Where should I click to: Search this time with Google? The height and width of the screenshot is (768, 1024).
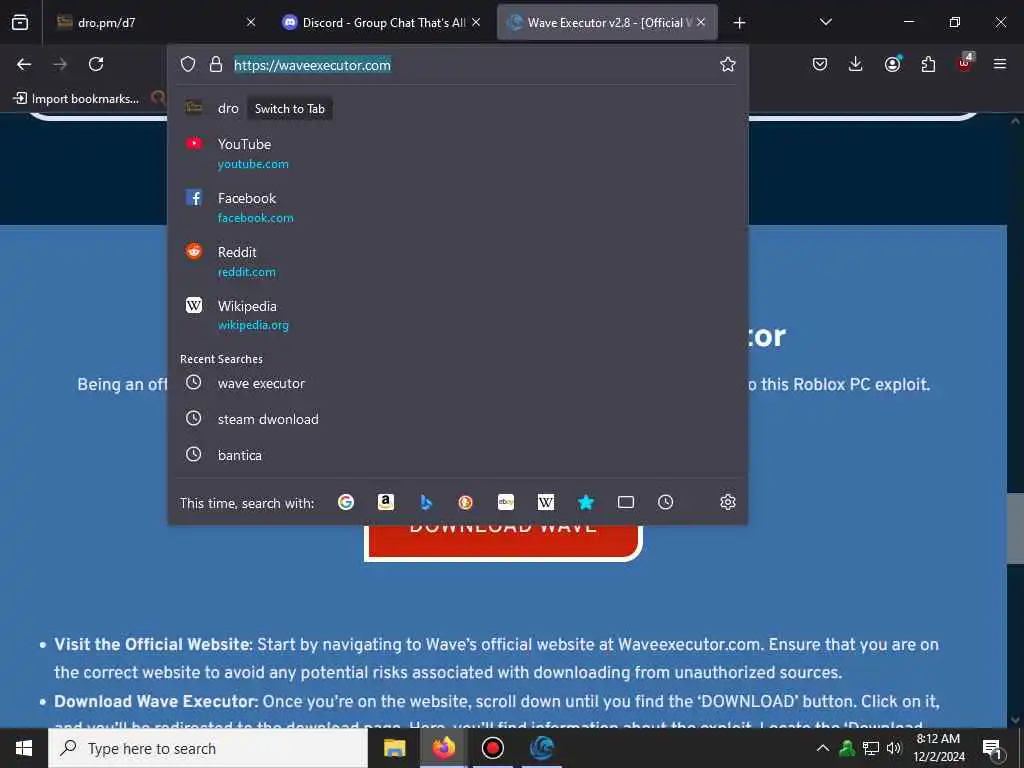pyautogui.click(x=346, y=502)
